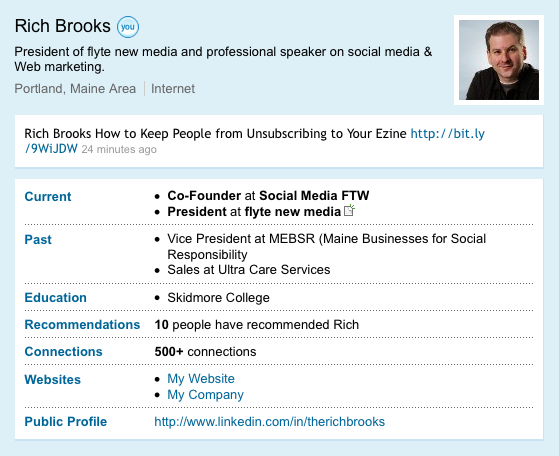The image size is (559, 456).
Task: Click the '500+ connections' text
Action: click(x=205, y=352)
